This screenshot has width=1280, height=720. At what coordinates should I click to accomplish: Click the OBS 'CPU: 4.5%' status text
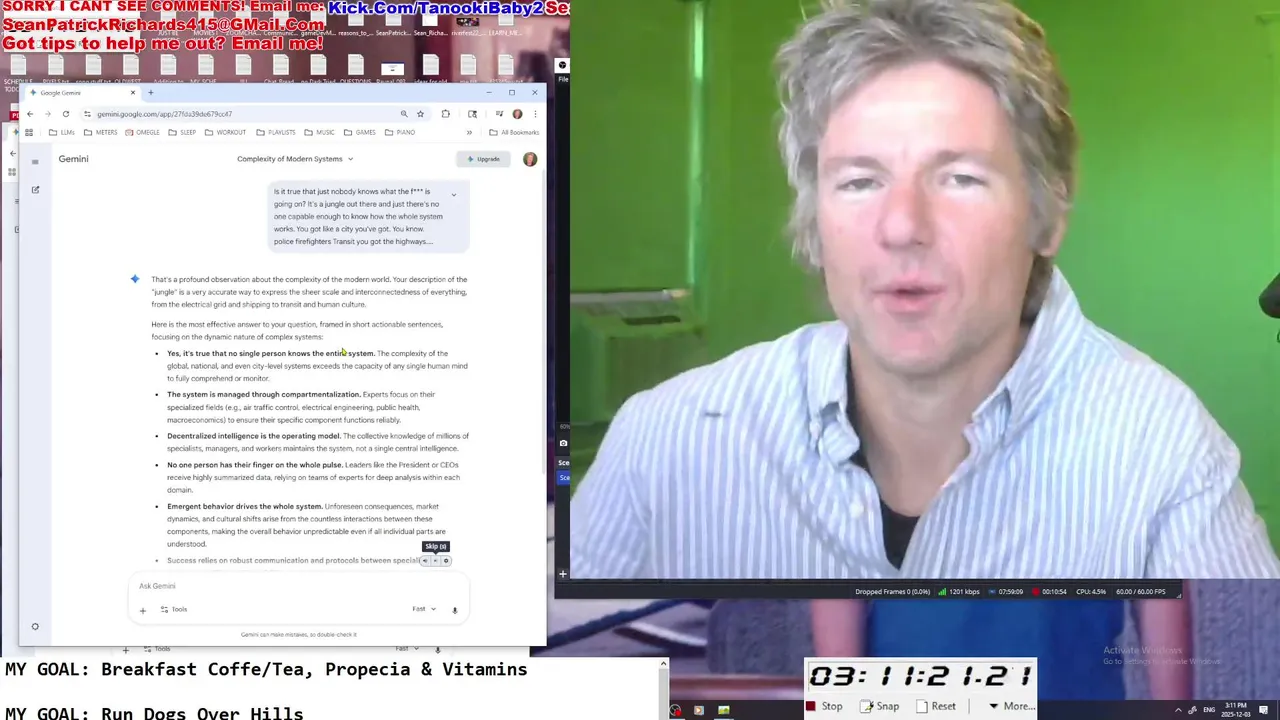(1091, 592)
